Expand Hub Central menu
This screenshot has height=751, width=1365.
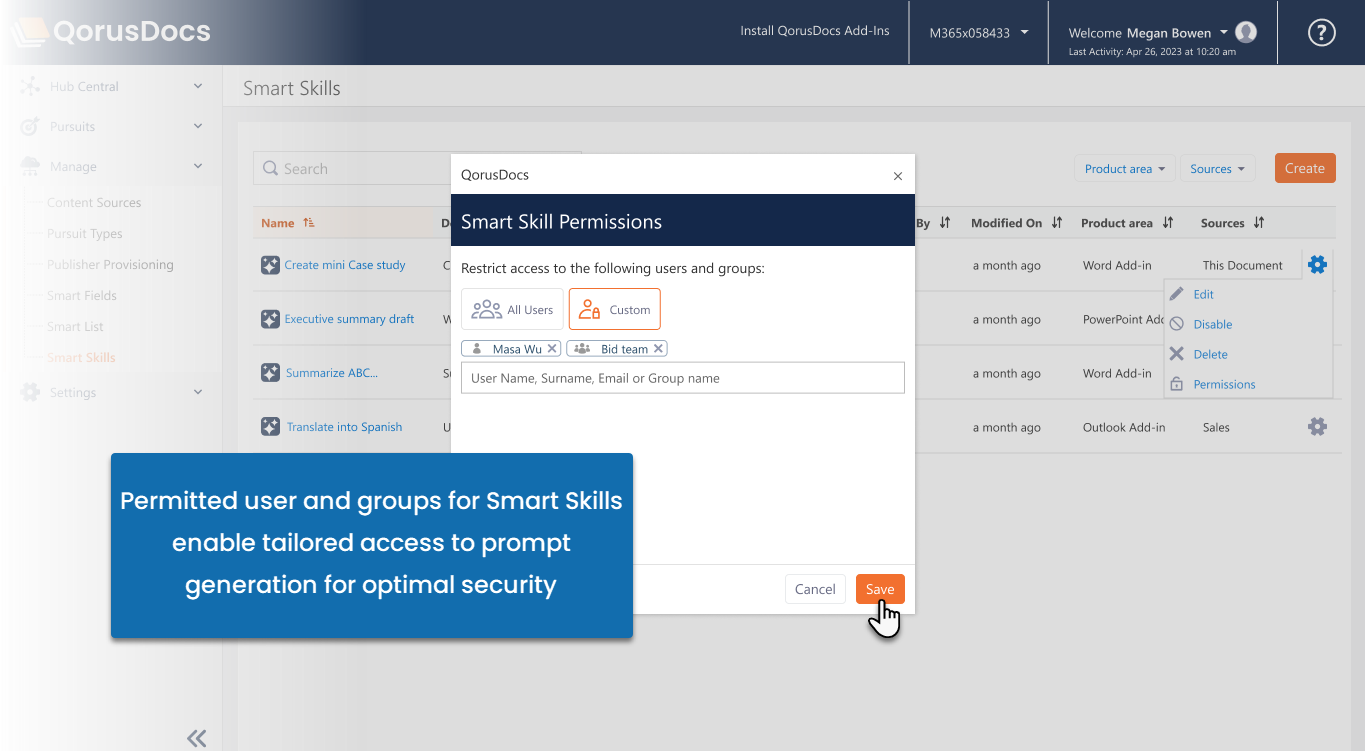(198, 87)
